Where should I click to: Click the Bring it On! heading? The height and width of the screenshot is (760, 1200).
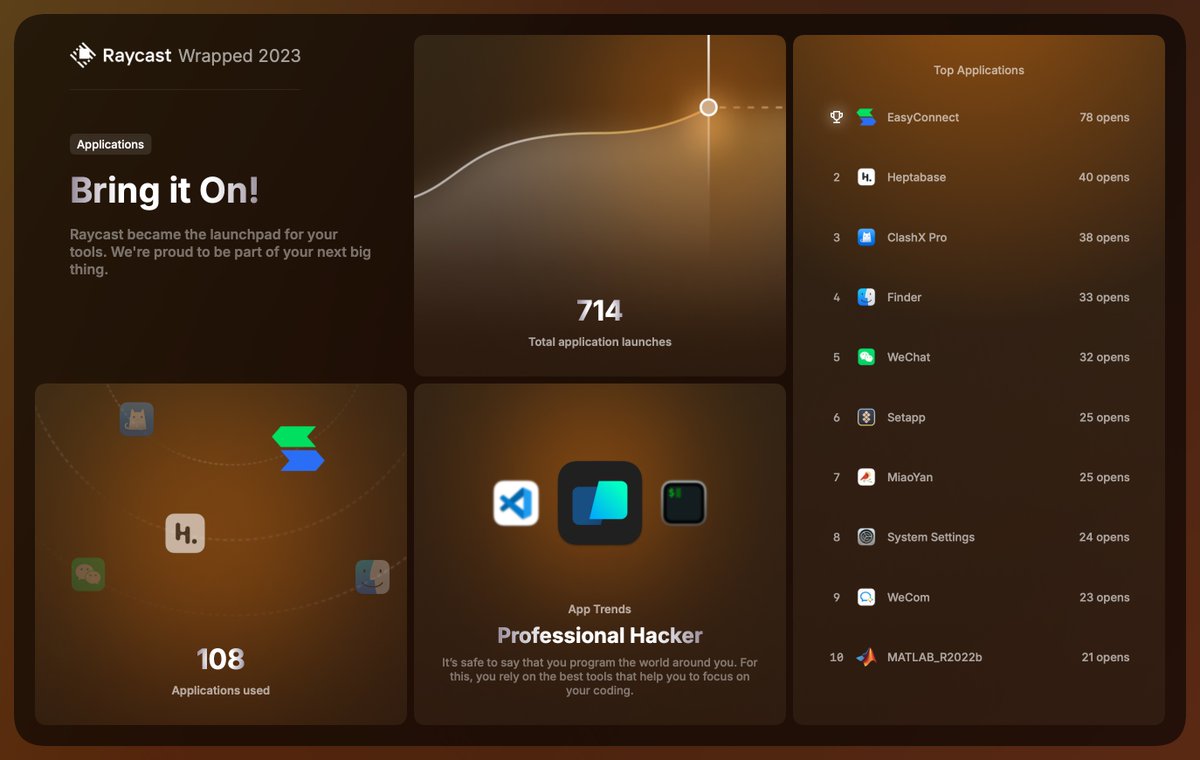tap(164, 190)
